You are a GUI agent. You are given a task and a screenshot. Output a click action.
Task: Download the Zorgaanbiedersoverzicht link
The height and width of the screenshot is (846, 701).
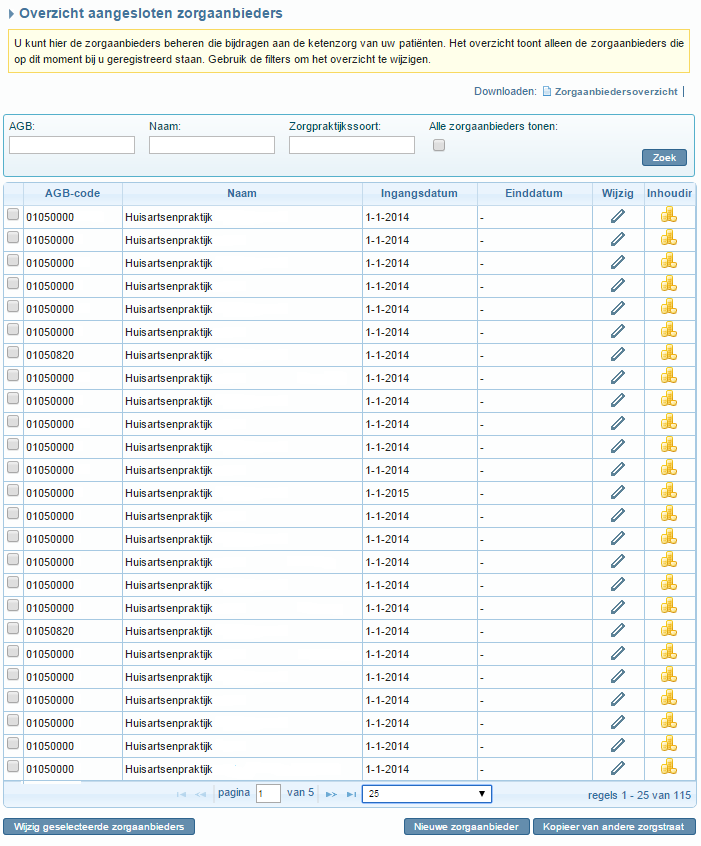click(616, 92)
